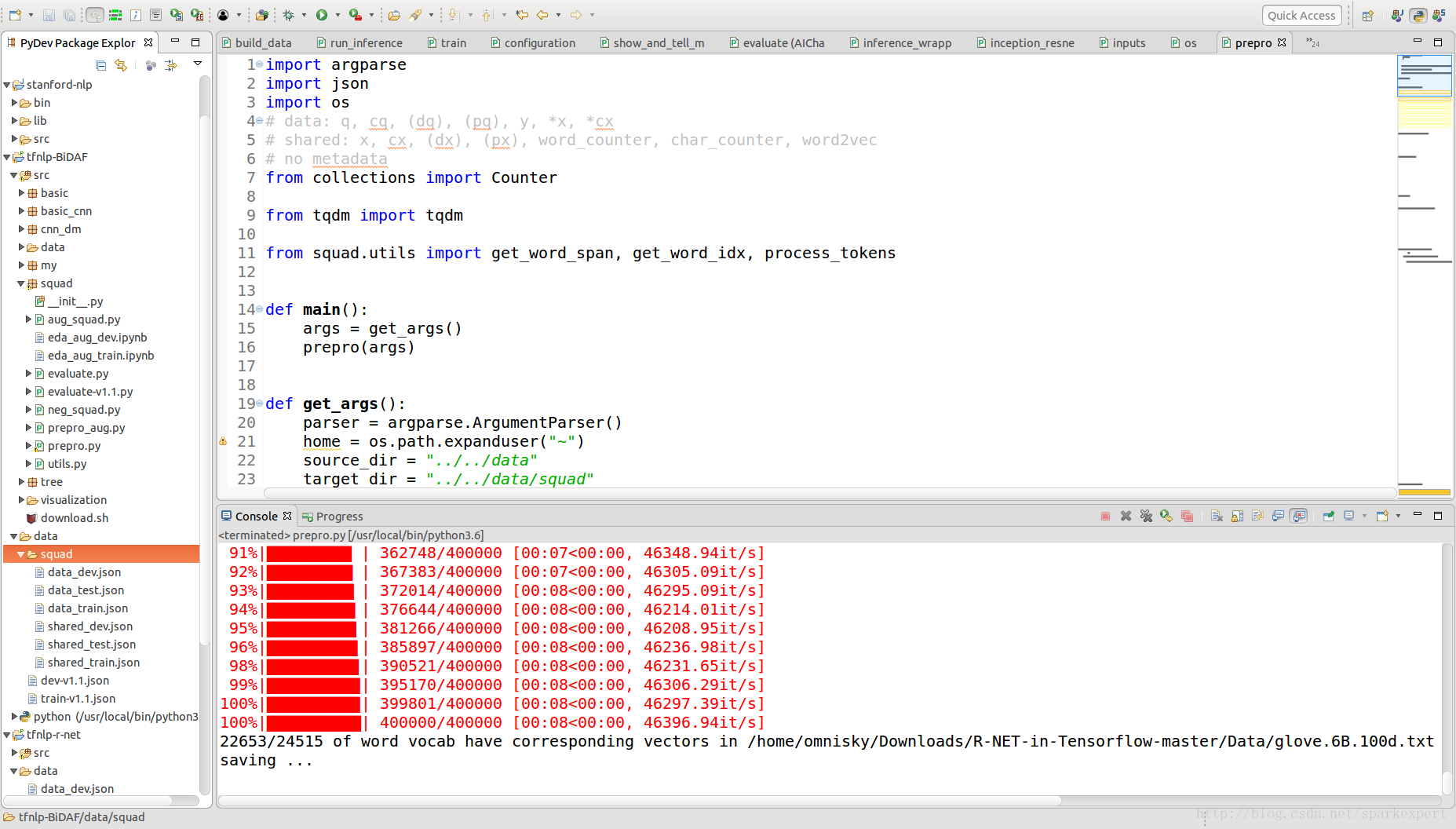This screenshot has height=829, width=1456.
Task: Click the Run External Tools icon
Action: tap(356, 15)
